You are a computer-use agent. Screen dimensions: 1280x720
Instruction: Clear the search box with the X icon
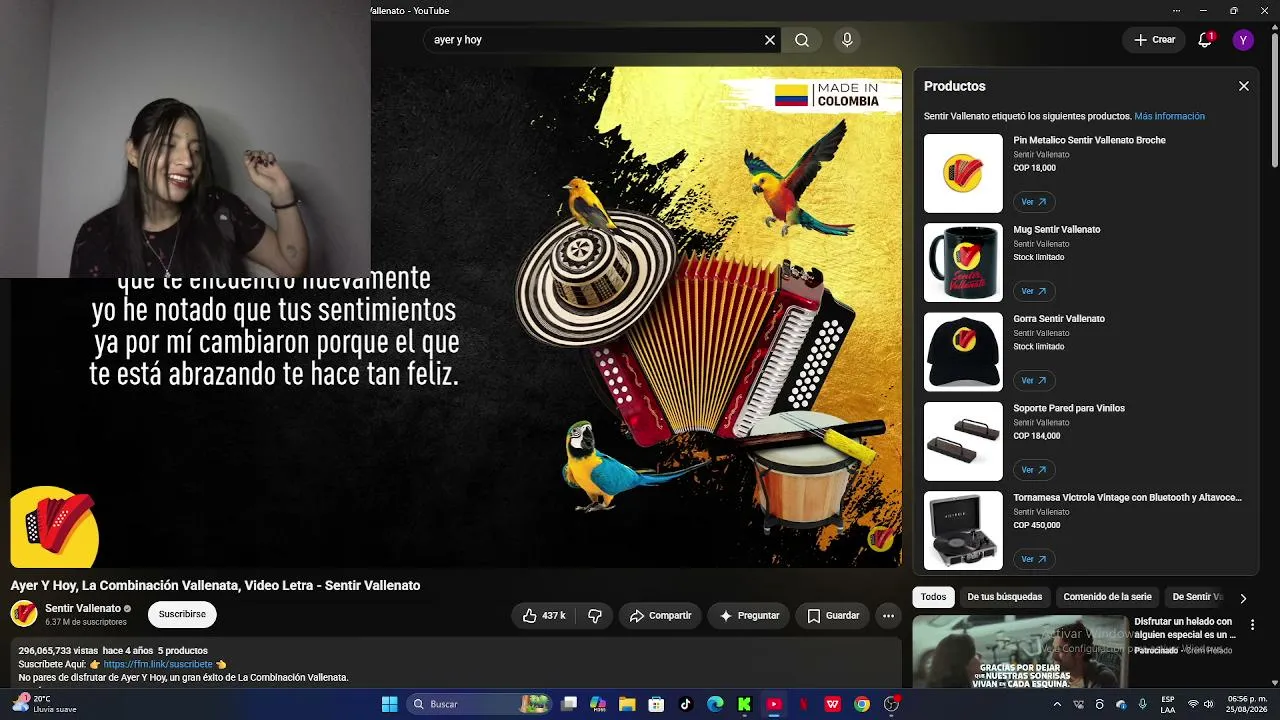pos(770,40)
